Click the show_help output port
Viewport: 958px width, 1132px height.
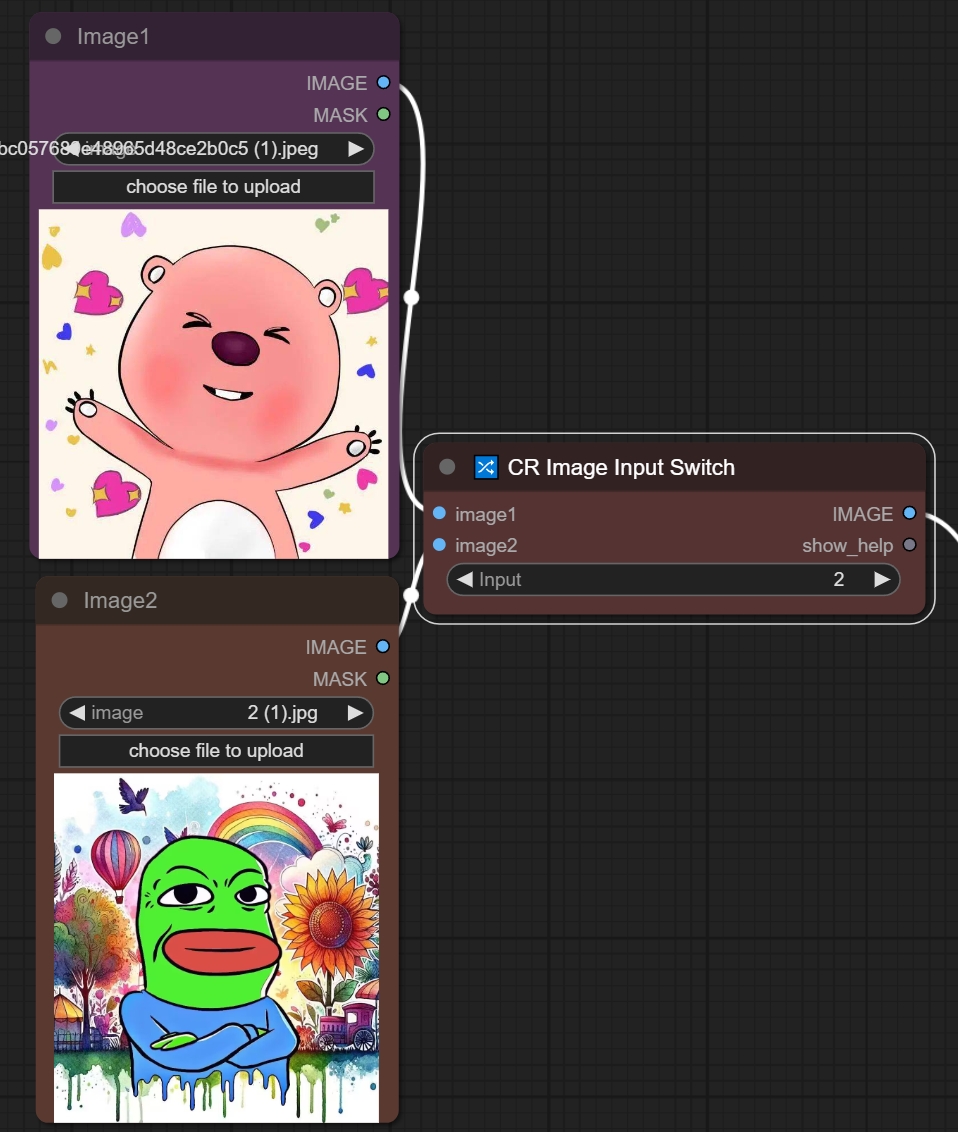point(909,545)
